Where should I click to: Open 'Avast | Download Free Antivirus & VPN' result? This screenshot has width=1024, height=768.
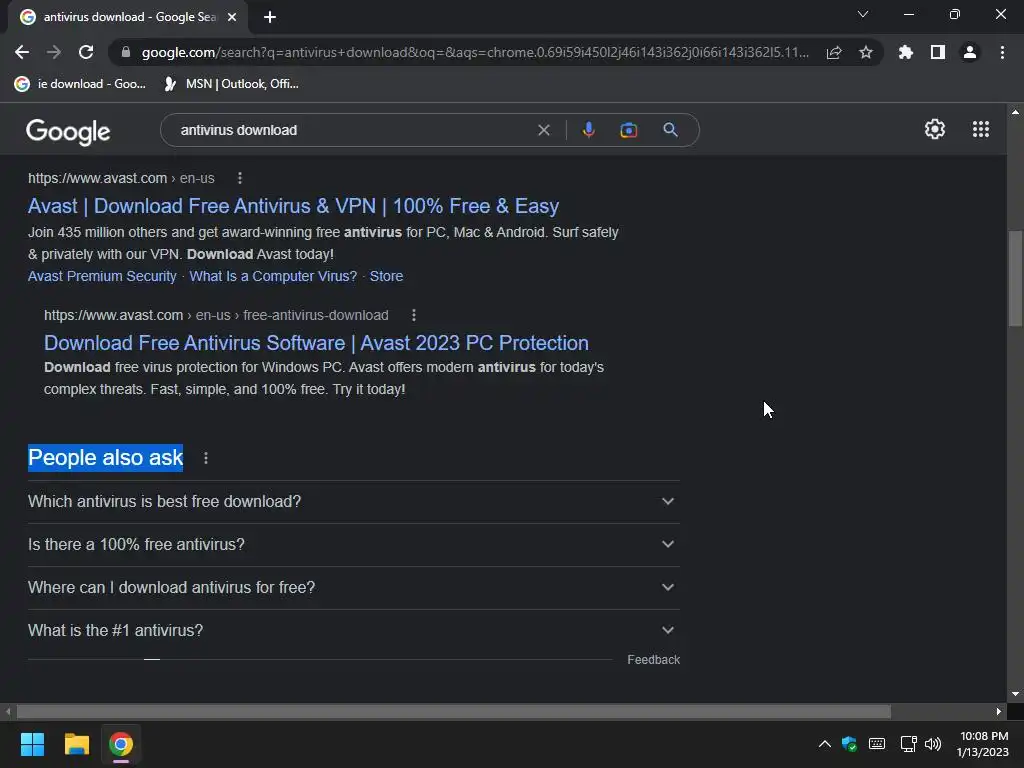point(293,206)
